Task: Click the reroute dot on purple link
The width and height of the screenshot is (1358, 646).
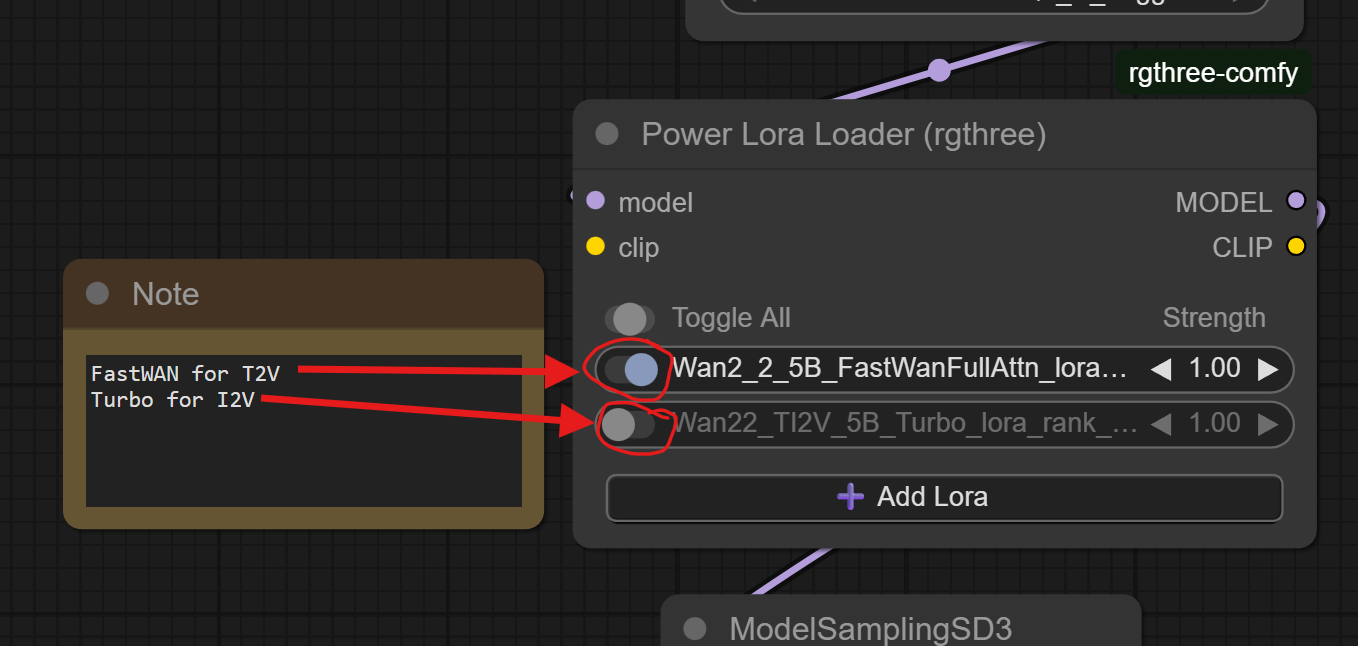Action: (938, 70)
